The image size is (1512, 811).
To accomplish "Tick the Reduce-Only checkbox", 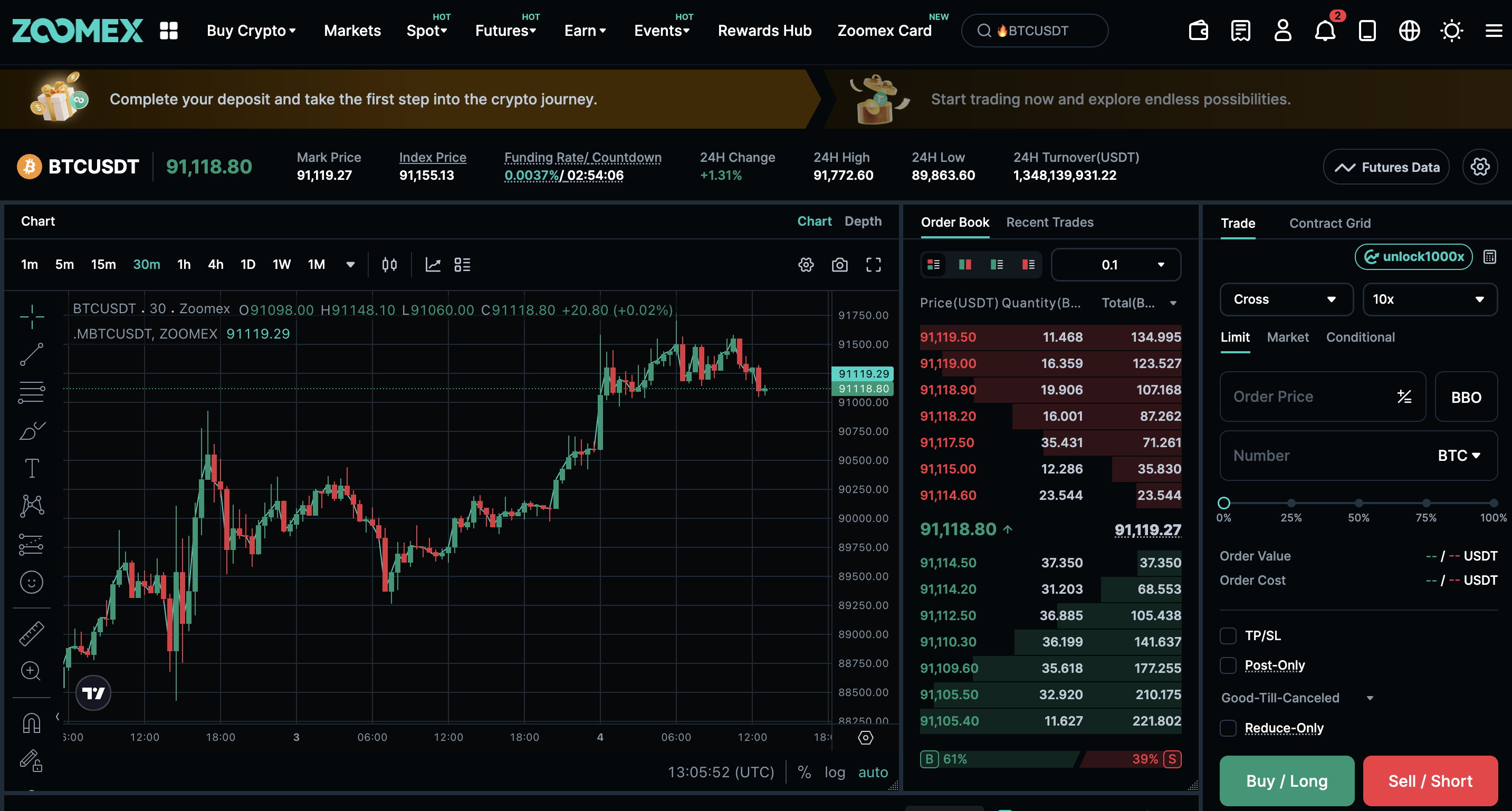I will click(1228, 728).
